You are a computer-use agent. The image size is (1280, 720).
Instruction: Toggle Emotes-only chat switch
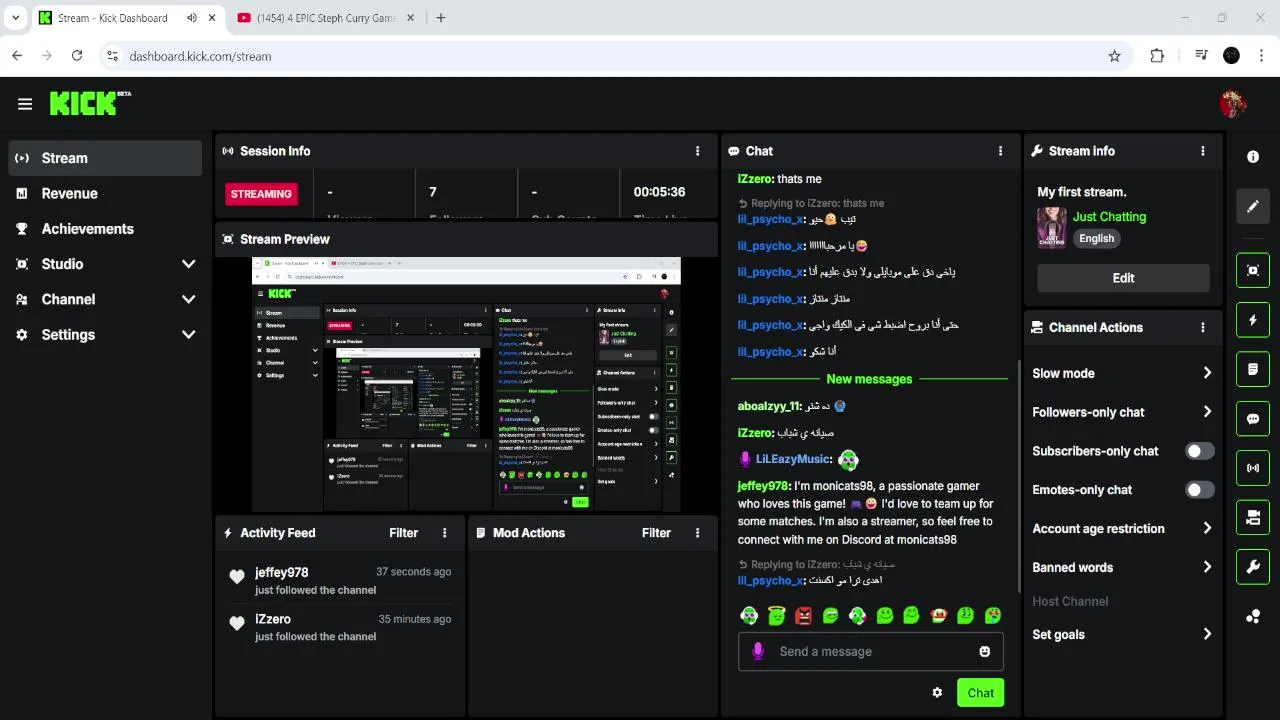(x=1199, y=490)
